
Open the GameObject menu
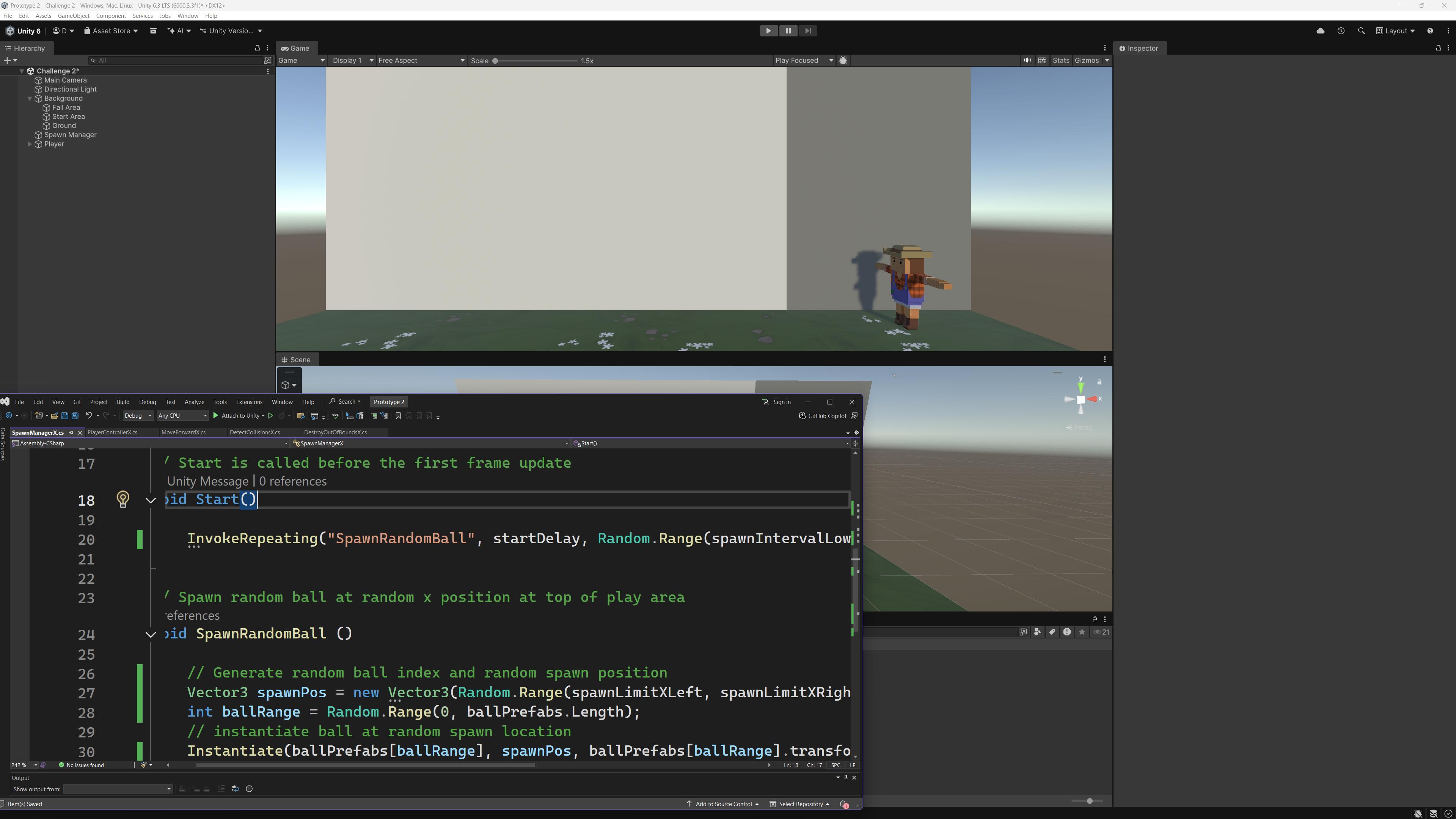coord(74,16)
